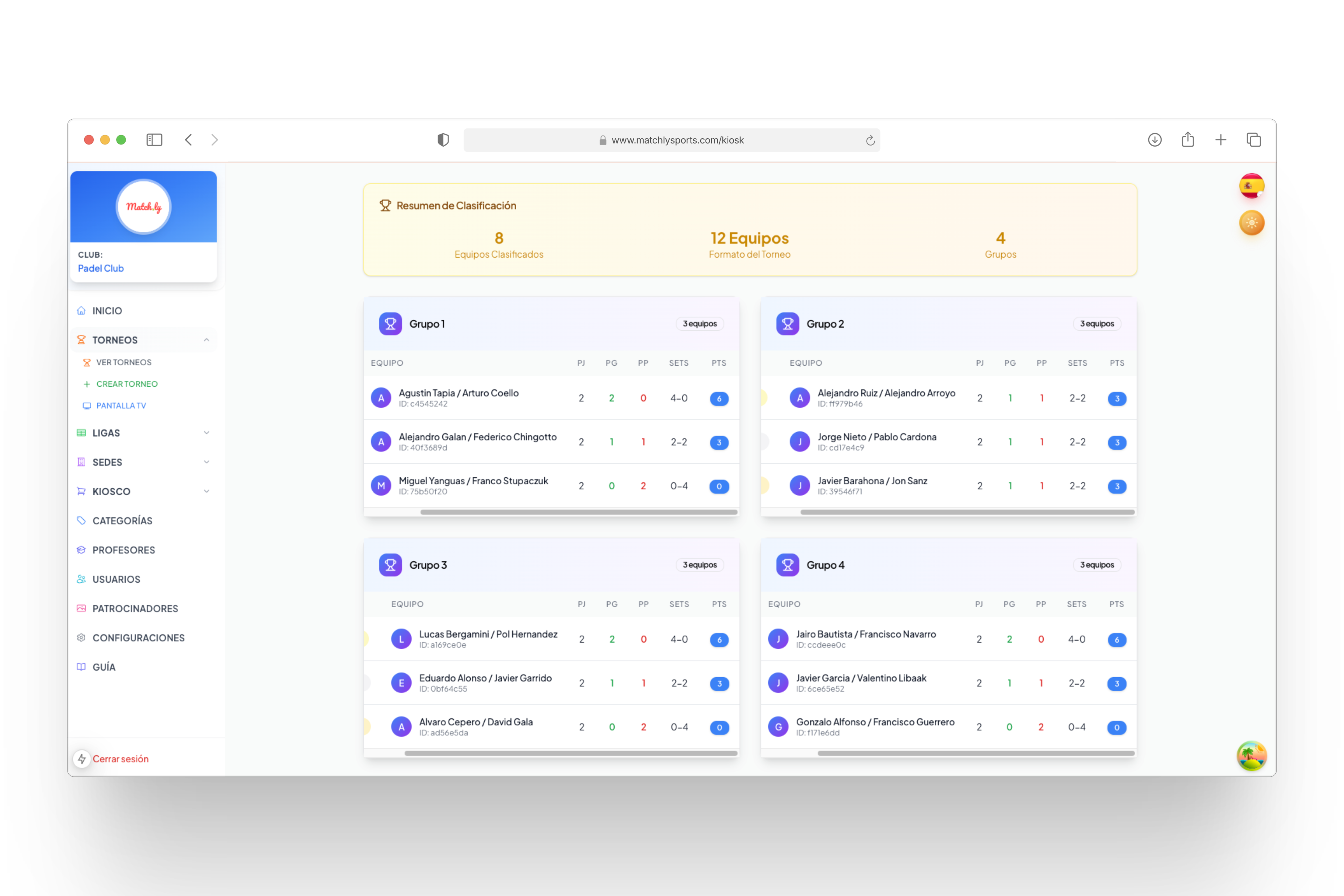Click CREAR TORNEO to create a tournament
Screen dimensions: 1344x896
[127, 384]
